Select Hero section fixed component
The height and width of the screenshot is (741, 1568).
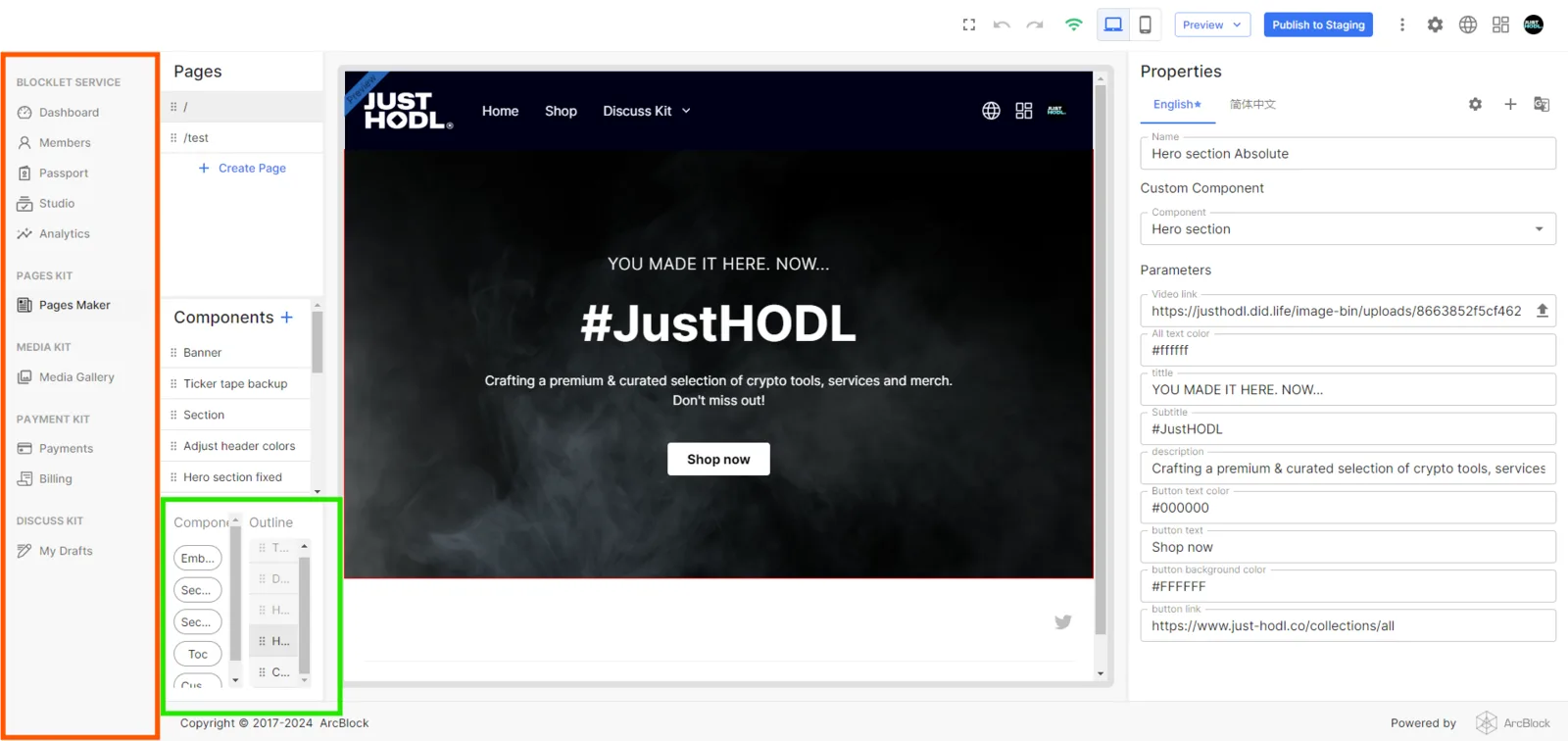pyautogui.click(x=236, y=477)
